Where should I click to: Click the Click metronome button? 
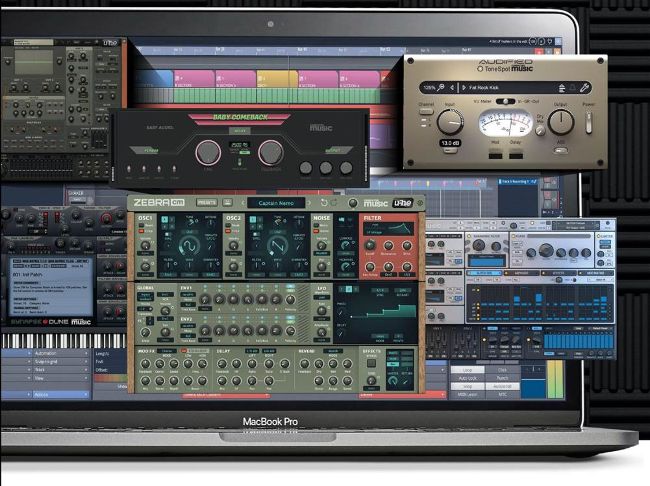pos(502,370)
